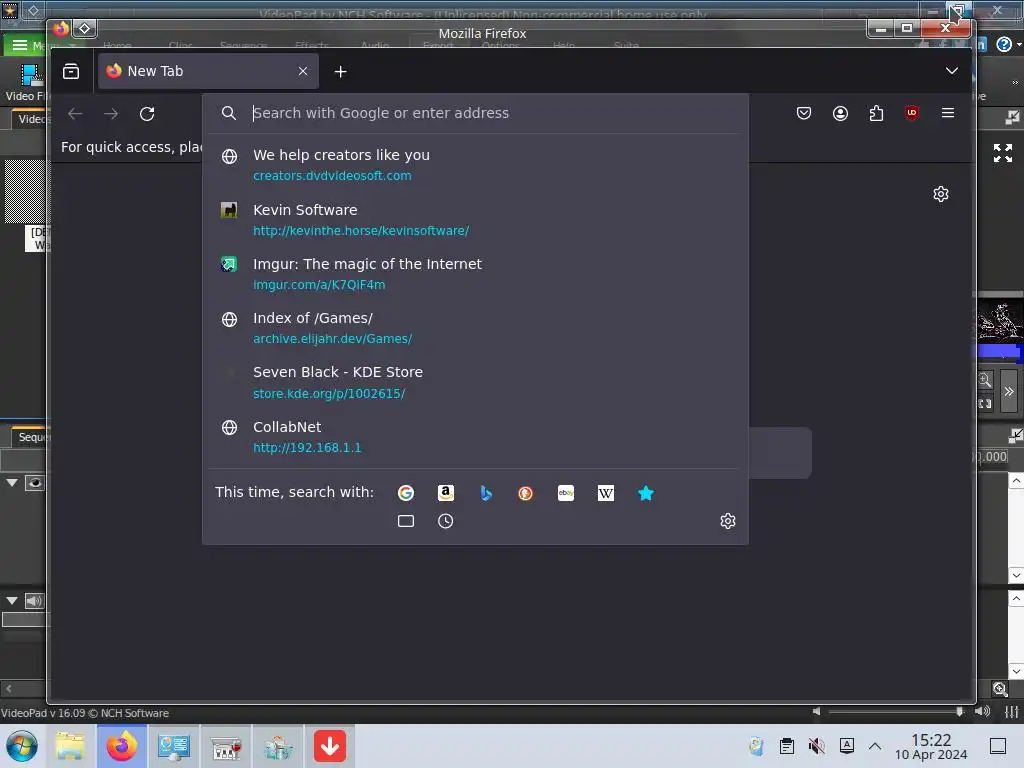Reload the current page
The height and width of the screenshot is (768, 1024).
pyautogui.click(x=147, y=114)
